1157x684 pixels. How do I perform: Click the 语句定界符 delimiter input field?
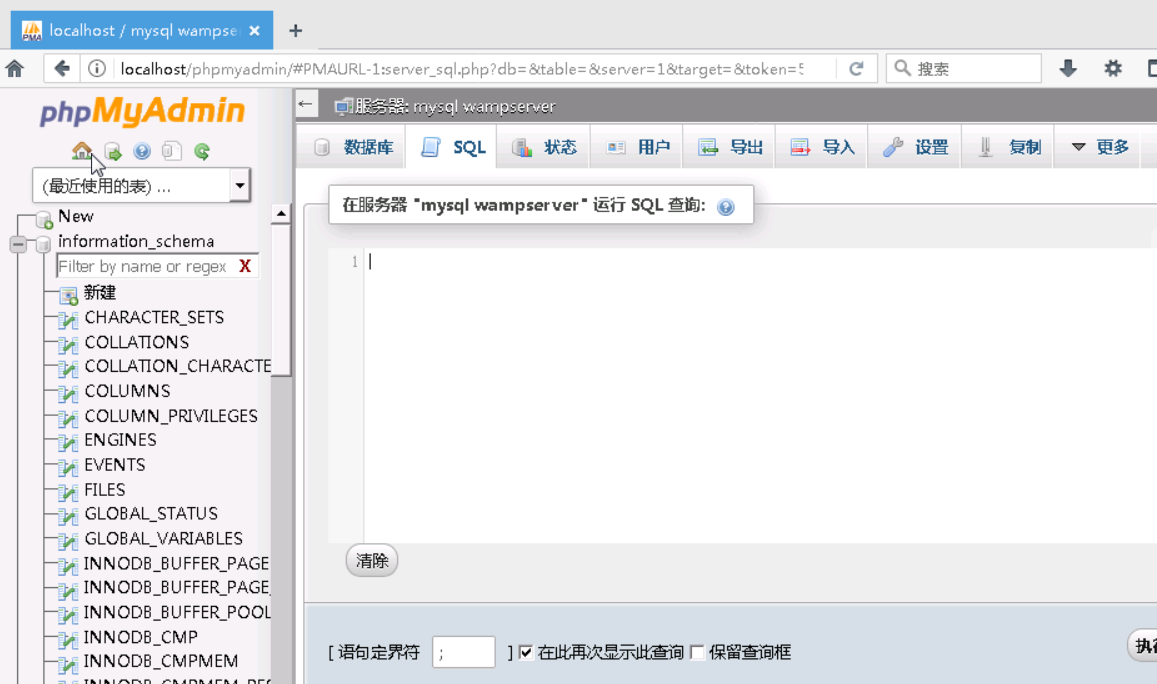[463, 652]
